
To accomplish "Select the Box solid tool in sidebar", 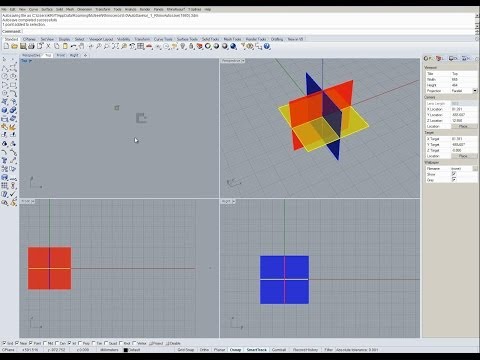I will (x=4, y=110).
